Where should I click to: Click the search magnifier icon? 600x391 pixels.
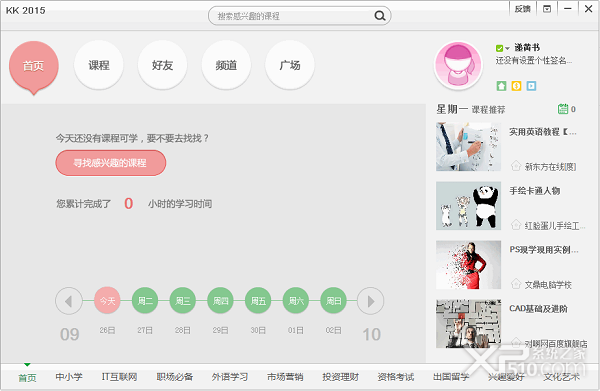point(380,16)
